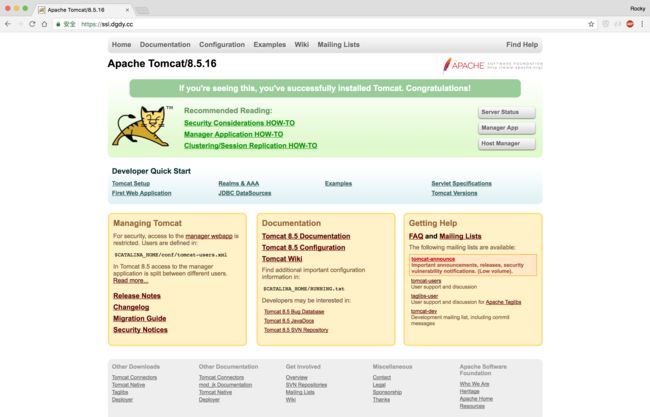Click the manager webapp link
Viewport: 650px width, 417px height.
(x=209, y=236)
